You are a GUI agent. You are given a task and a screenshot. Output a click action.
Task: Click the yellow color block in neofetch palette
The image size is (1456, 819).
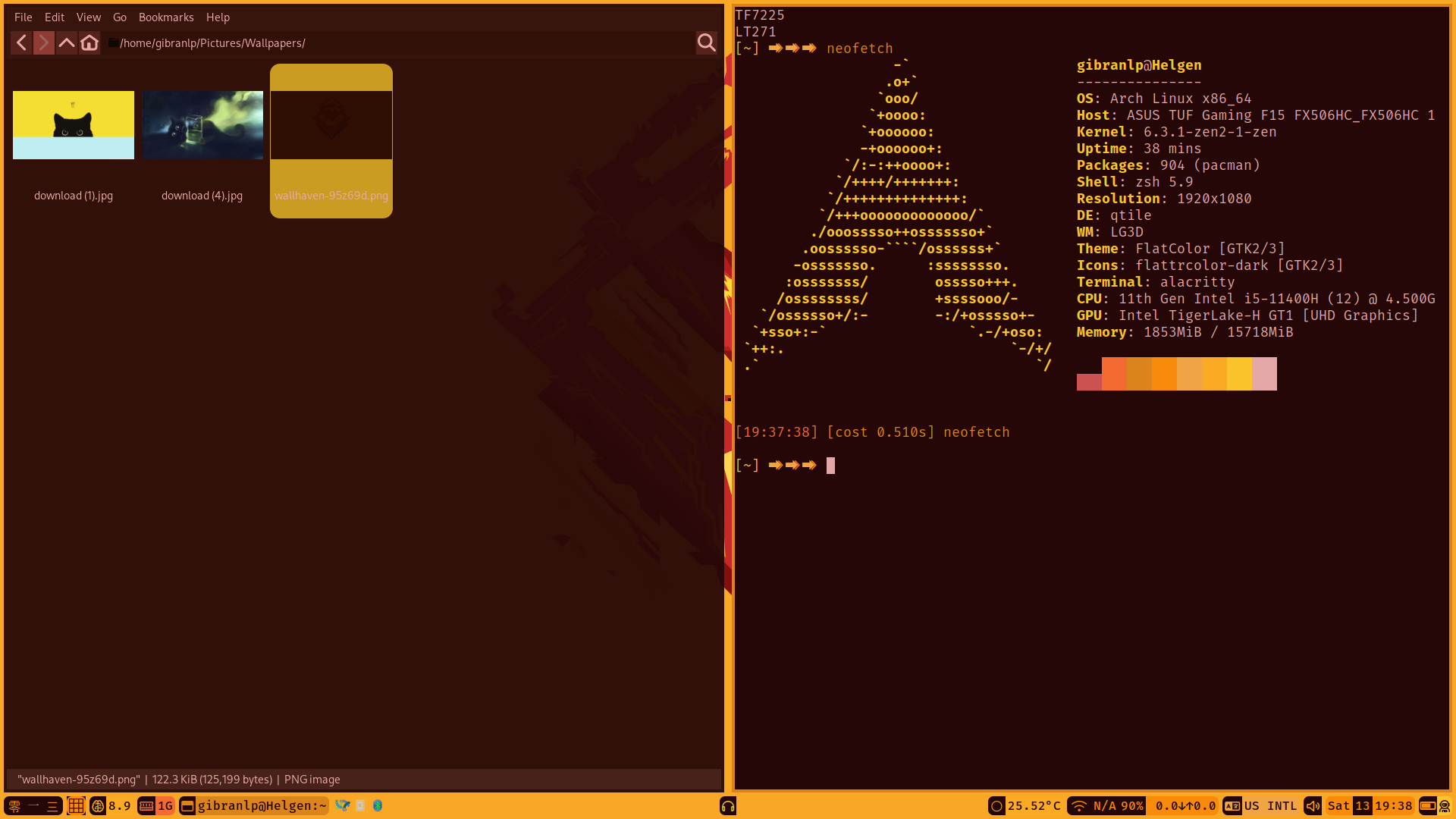(x=1239, y=374)
